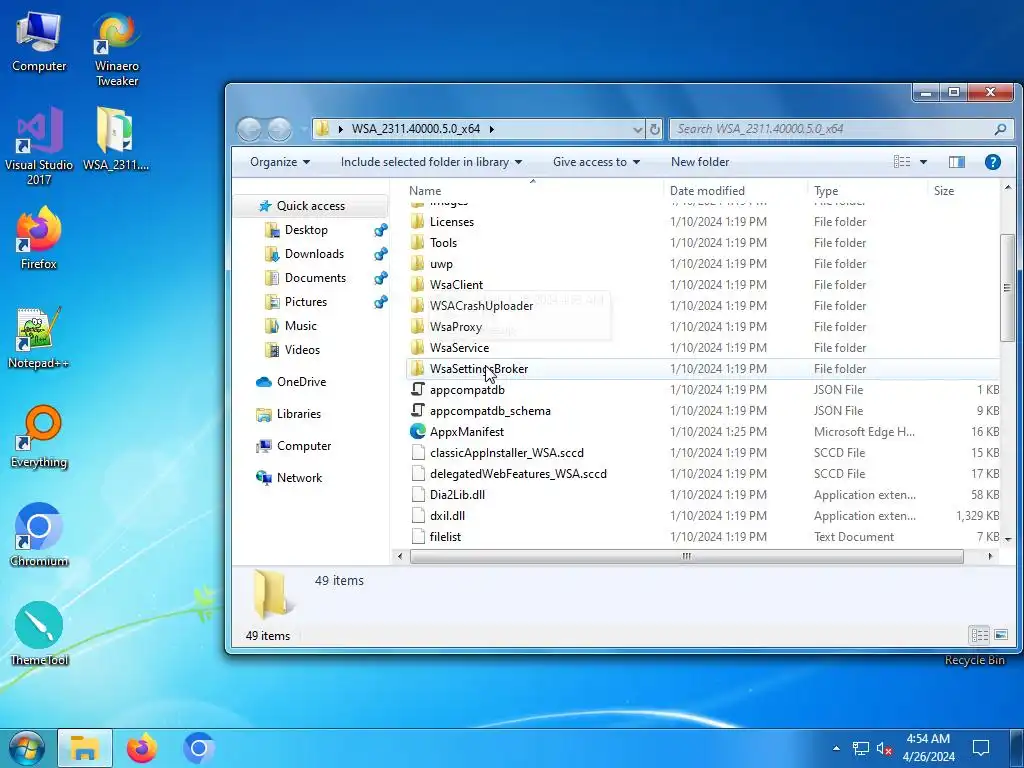This screenshot has height=768, width=1024.
Task: Switch to large icons view in status bar
Action: (1000, 635)
